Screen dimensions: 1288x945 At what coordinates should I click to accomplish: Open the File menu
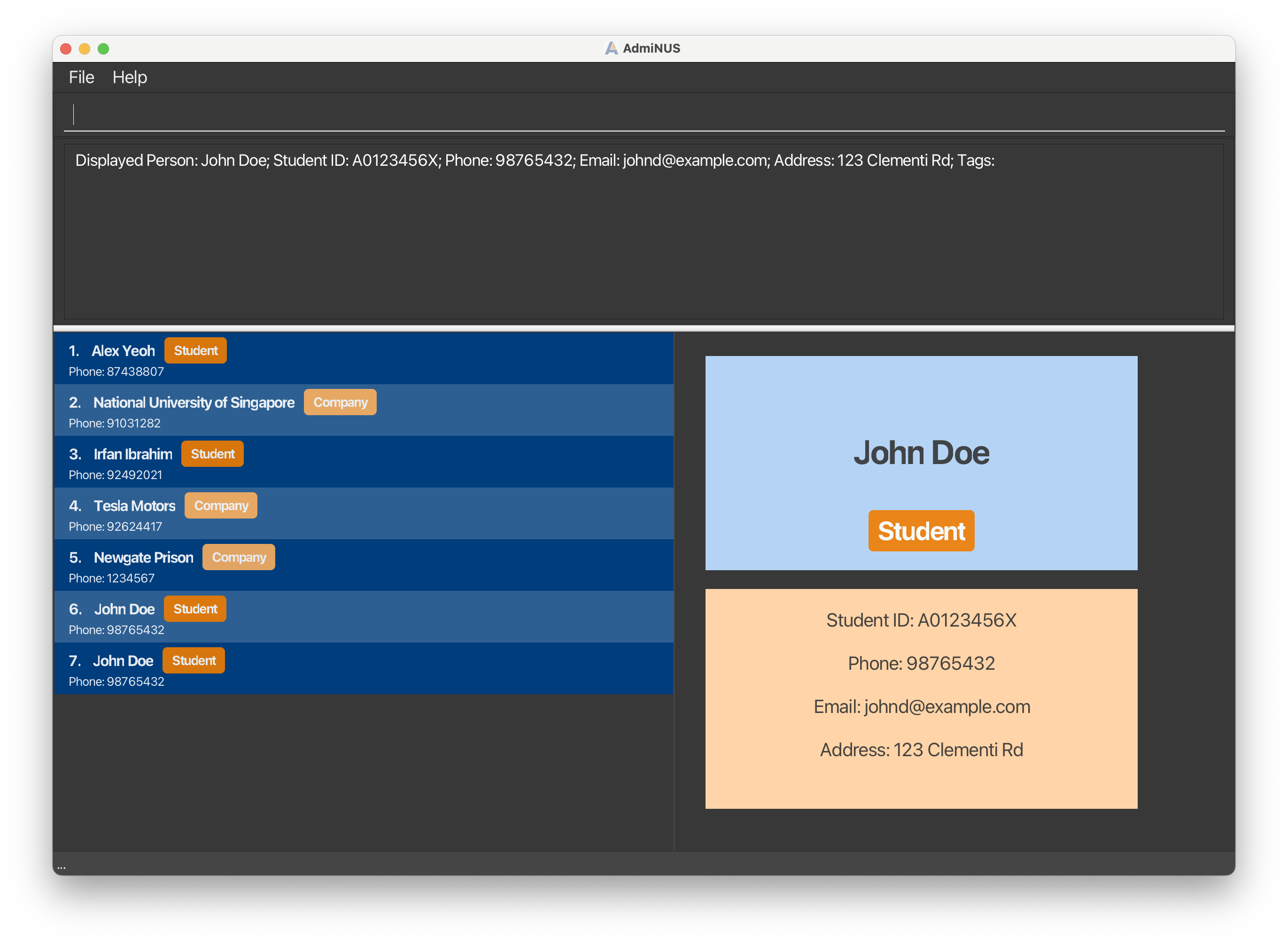pyautogui.click(x=81, y=77)
